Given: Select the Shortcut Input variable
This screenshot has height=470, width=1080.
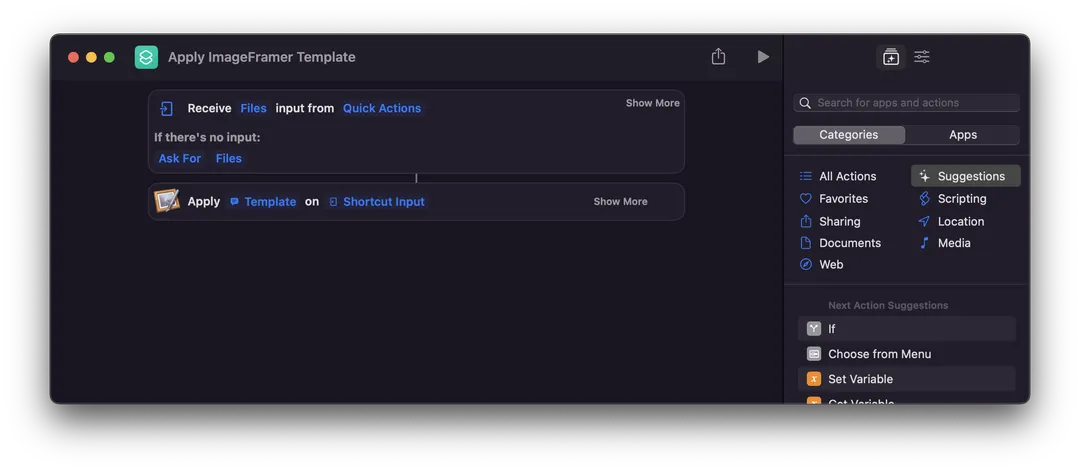Looking at the screenshot, I should click(377, 201).
